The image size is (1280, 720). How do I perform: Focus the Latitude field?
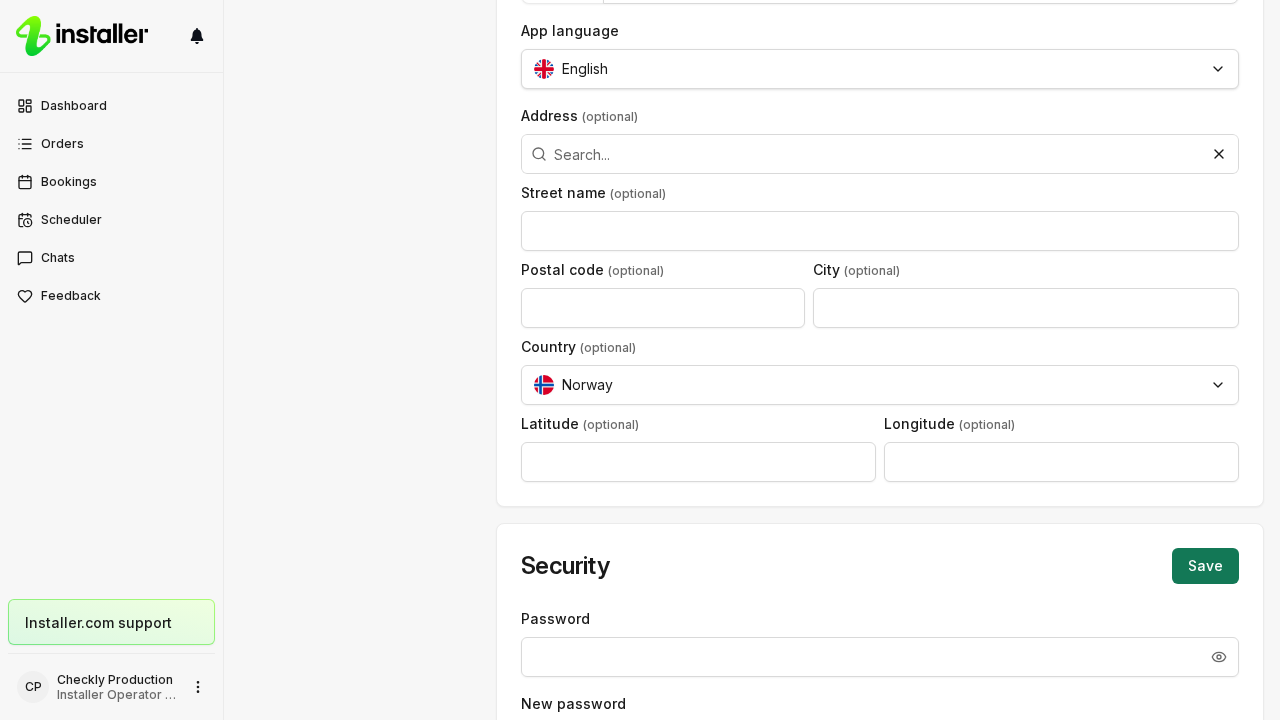tap(698, 462)
